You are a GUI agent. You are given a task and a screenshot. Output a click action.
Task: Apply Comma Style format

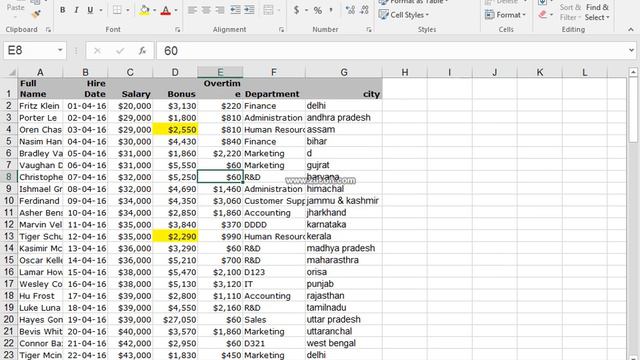coord(331,10)
